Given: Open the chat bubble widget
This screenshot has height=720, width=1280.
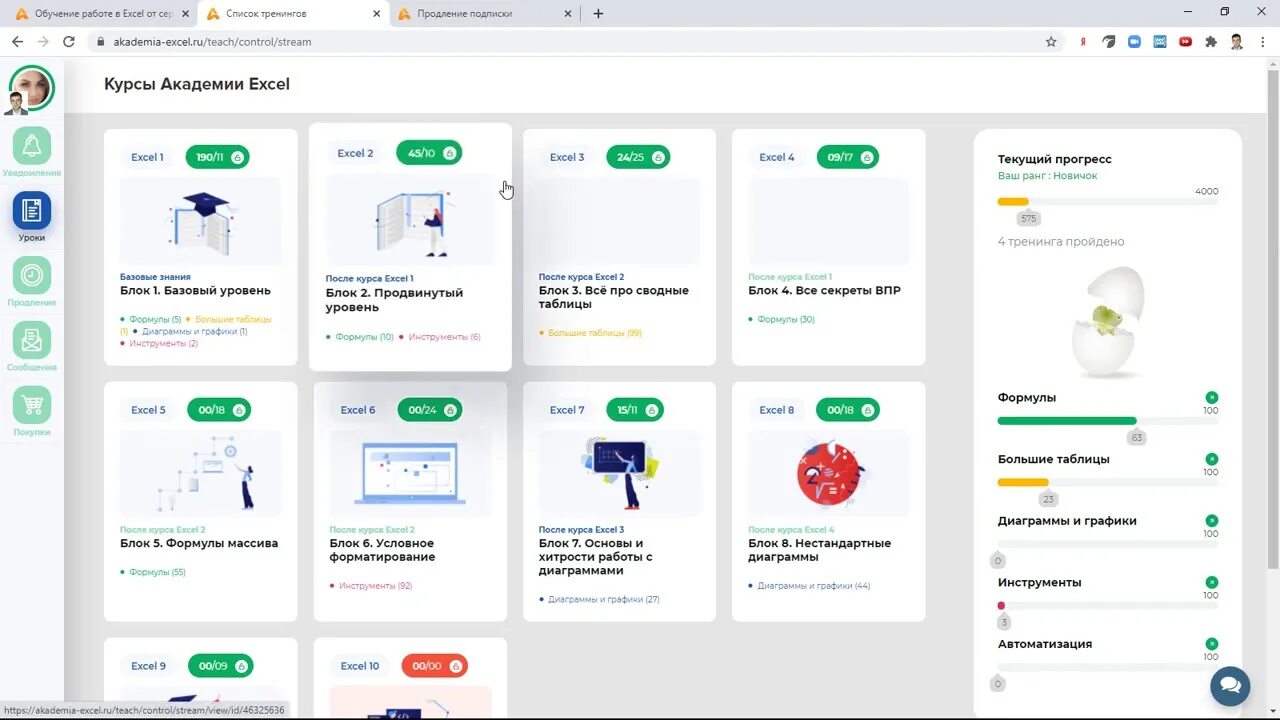Looking at the screenshot, I should point(1230,686).
